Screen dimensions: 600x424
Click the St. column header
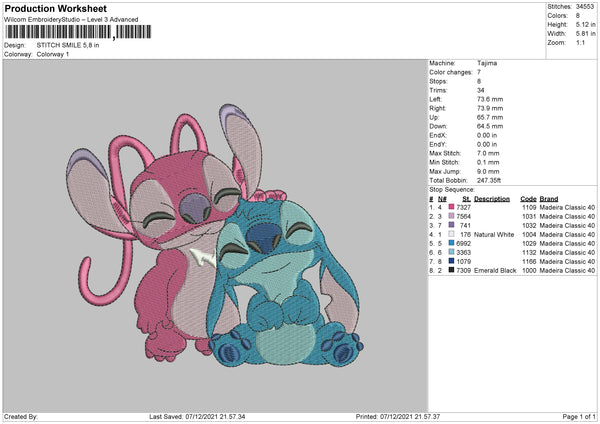point(466,198)
